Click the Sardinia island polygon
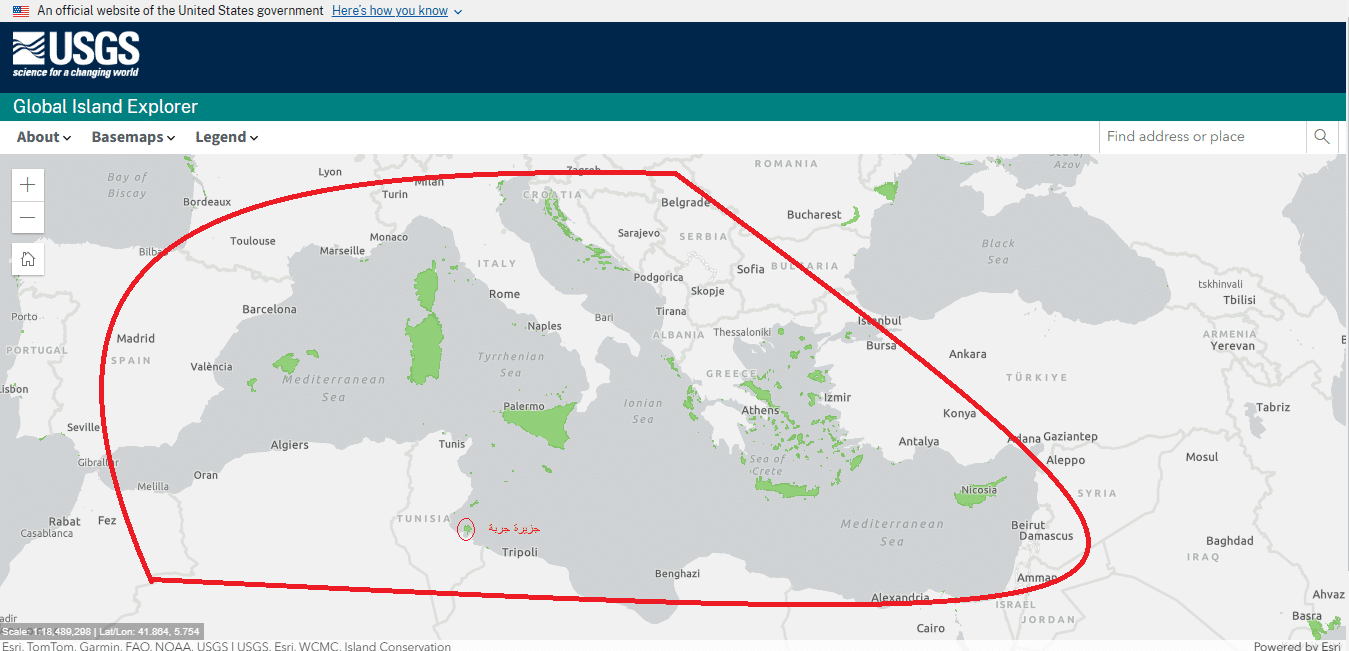Image resolution: width=1349 pixels, height=651 pixels. pyautogui.click(x=427, y=350)
